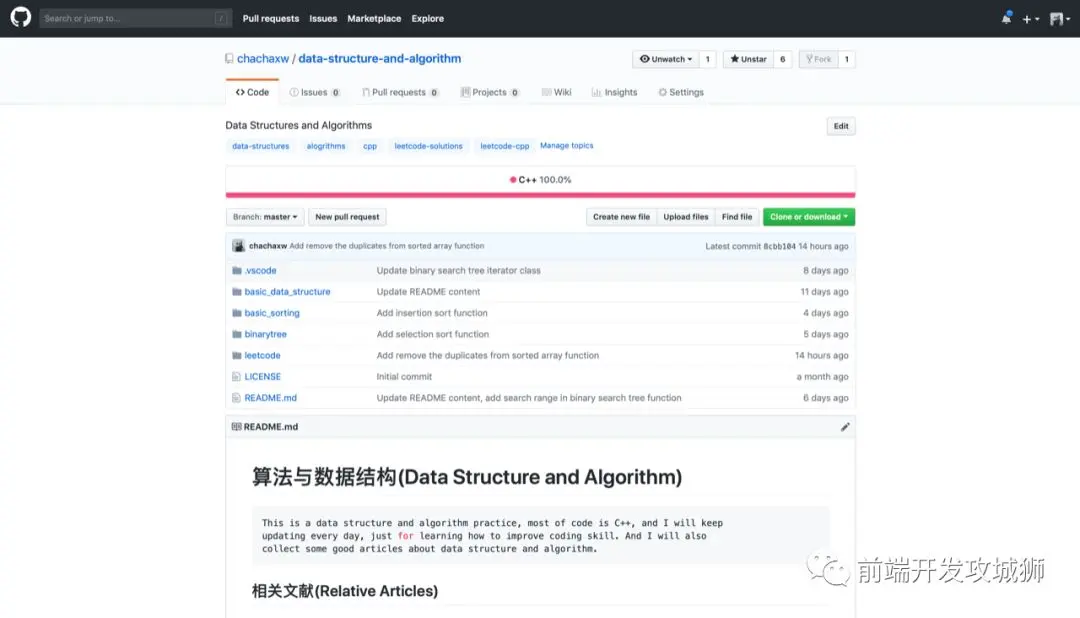Viewport: 1080px width, 618px height.
Task: Click Manage topics
Action: (566, 145)
